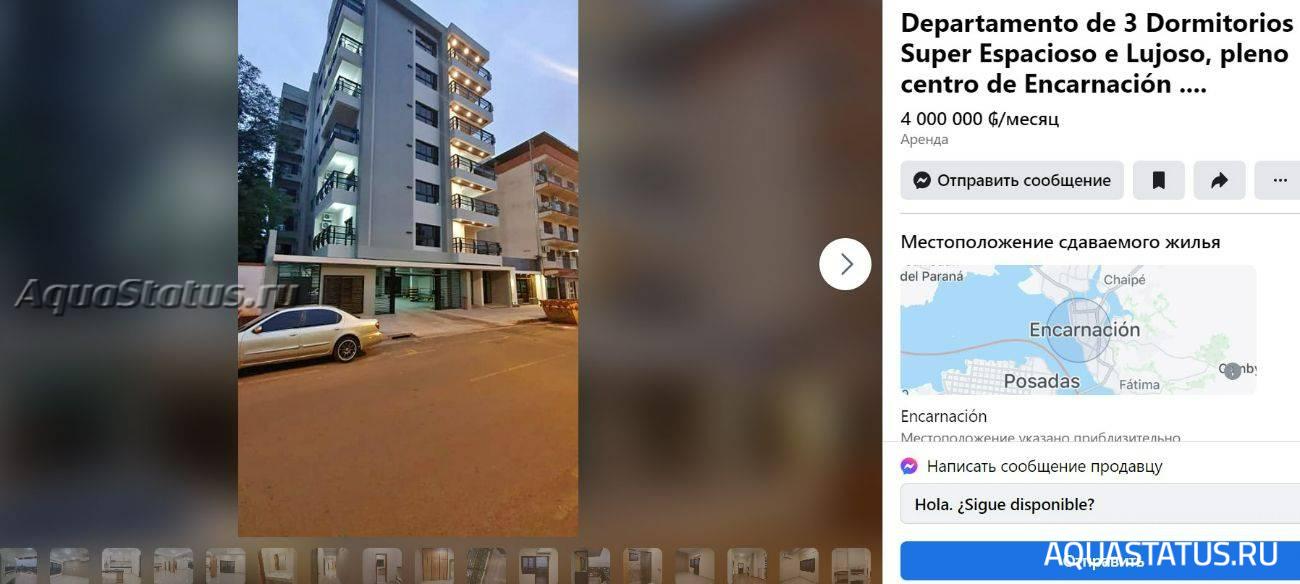
Task: Select the last photo thumbnail in strip
Action: click(851, 566)
